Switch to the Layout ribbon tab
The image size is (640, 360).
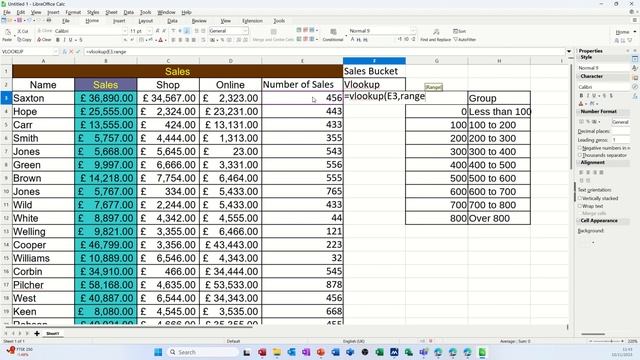146,20
